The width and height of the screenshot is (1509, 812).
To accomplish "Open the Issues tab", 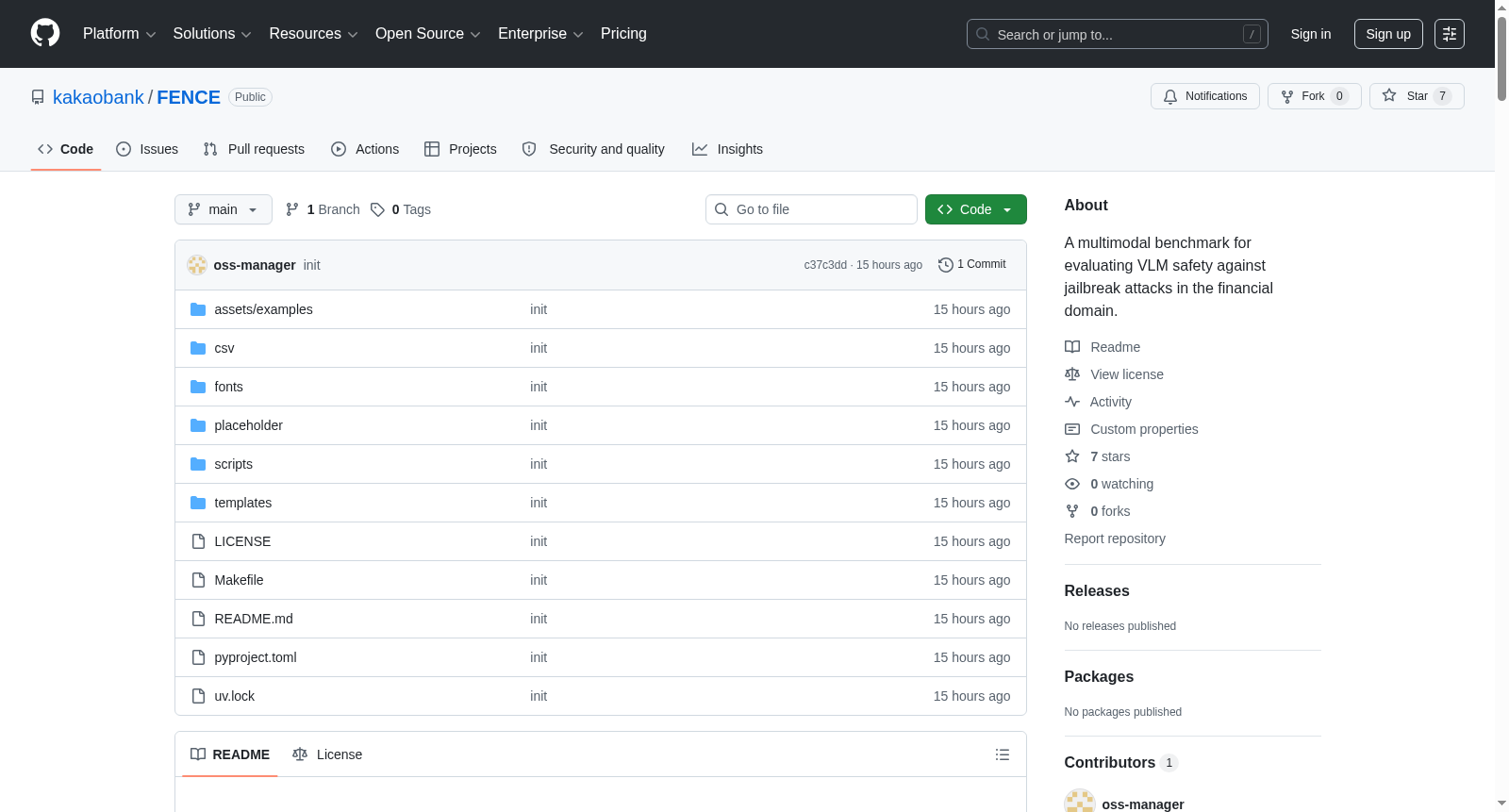I will [x=147, y=149].
